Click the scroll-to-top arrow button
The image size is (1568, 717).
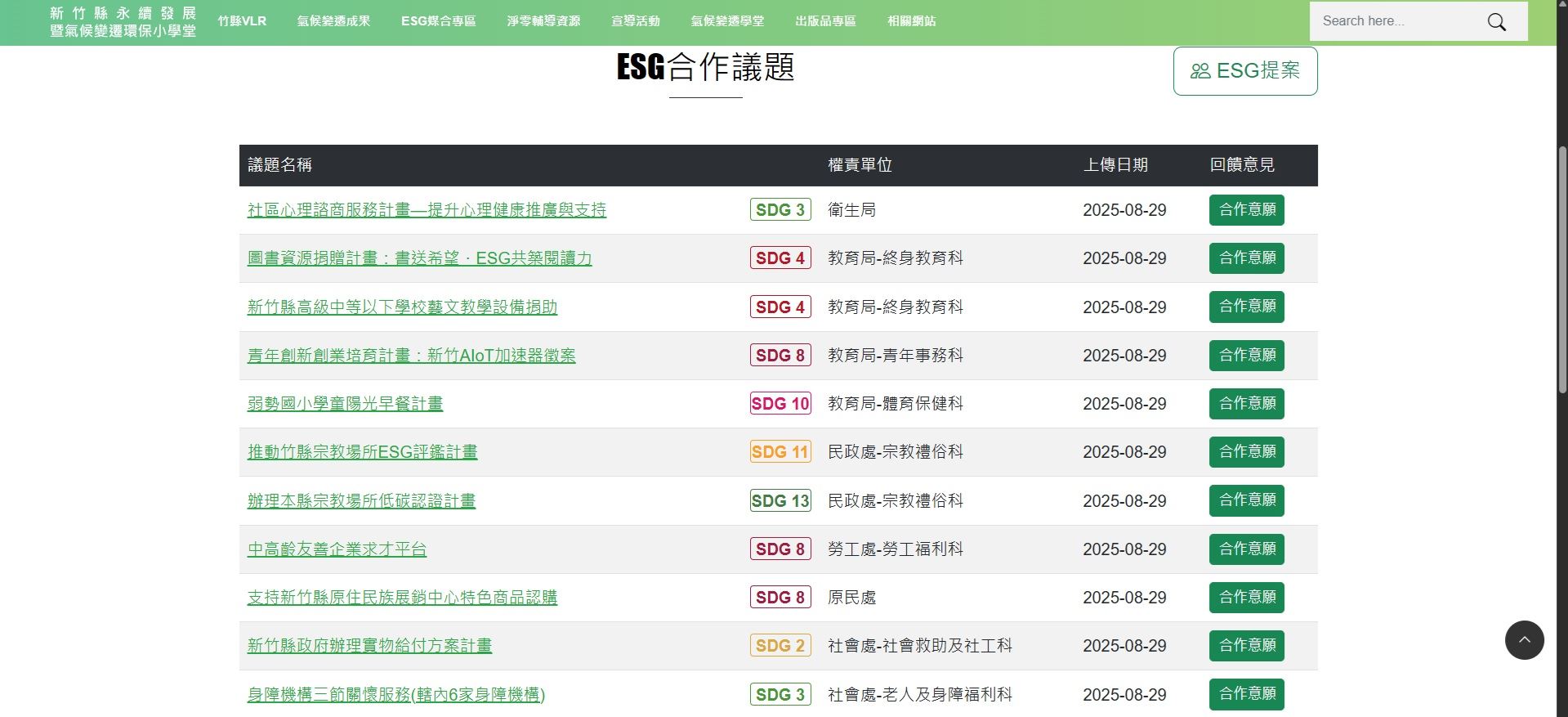1524,640
